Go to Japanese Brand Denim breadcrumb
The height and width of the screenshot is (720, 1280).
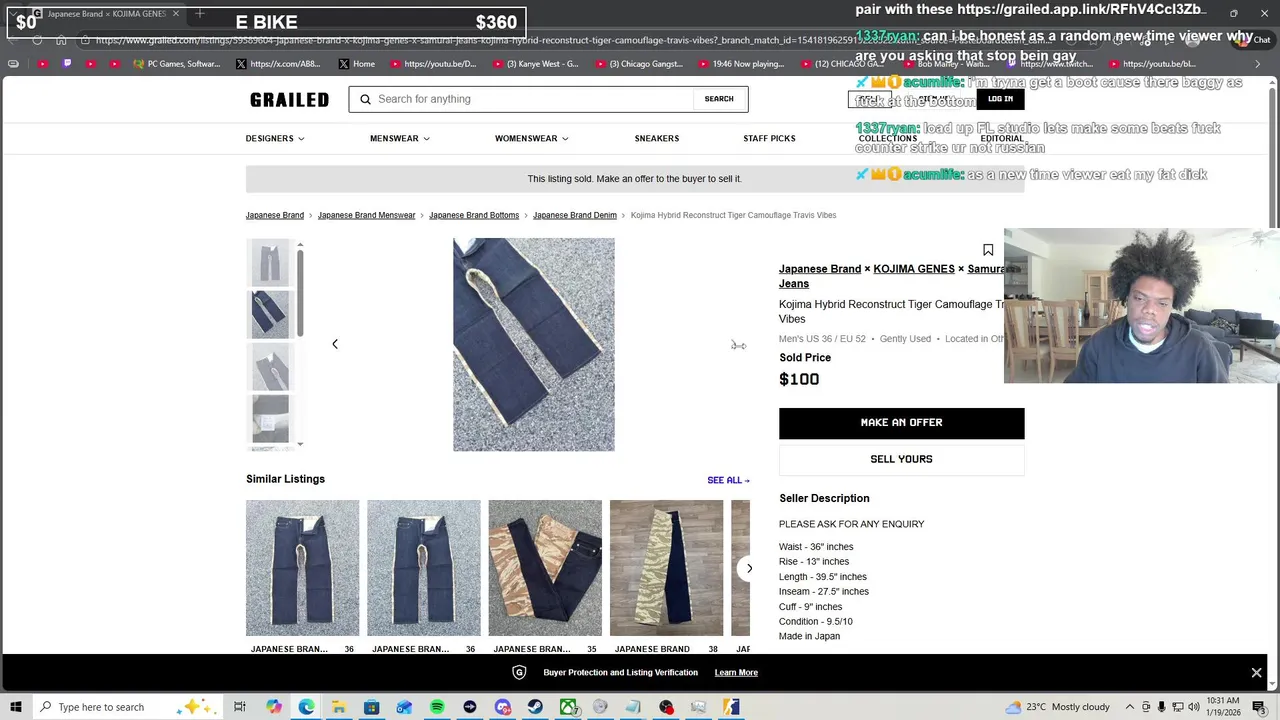(x=575, y=215)
